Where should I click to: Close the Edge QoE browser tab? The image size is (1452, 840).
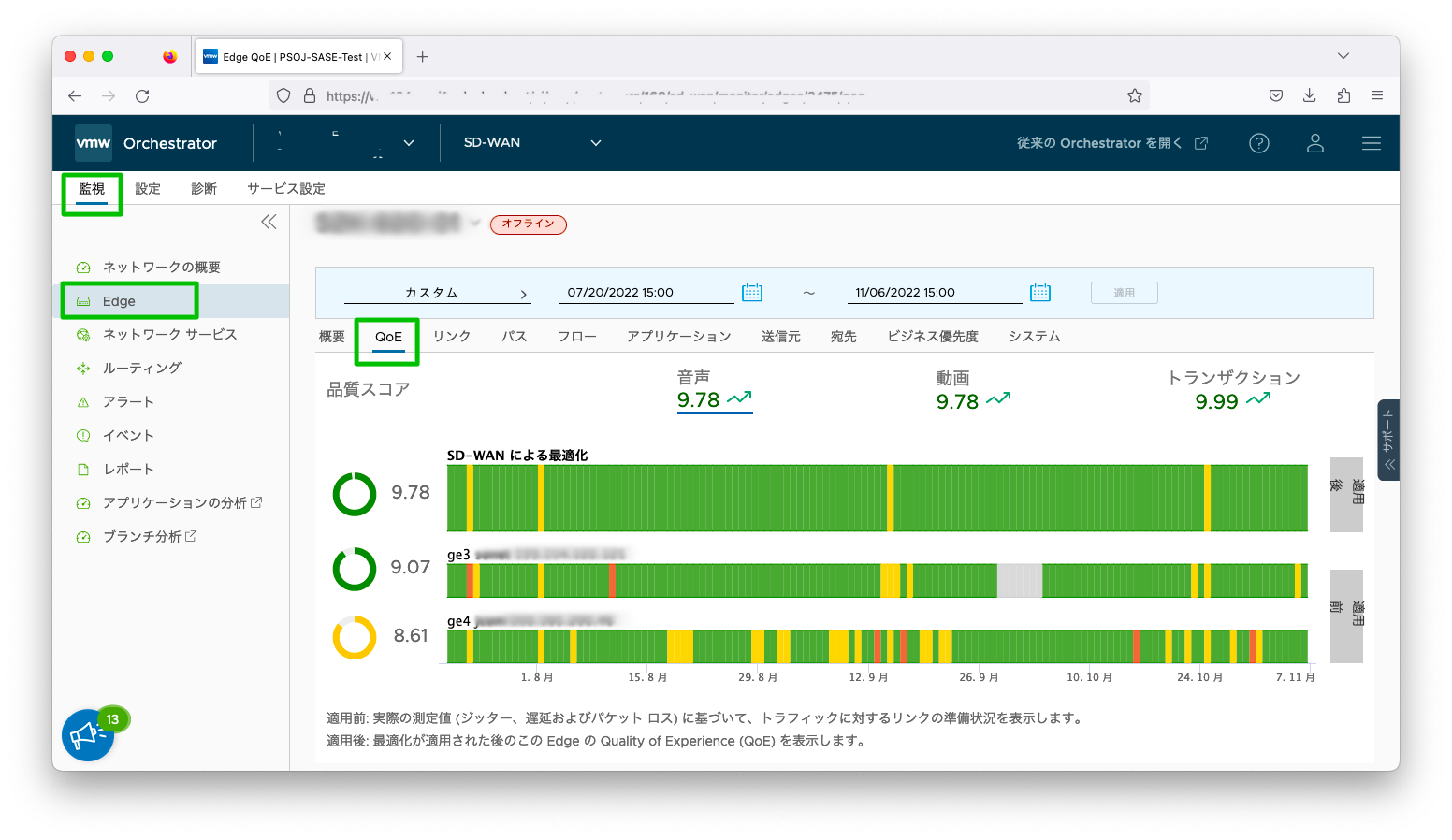(x=388, y=57)
